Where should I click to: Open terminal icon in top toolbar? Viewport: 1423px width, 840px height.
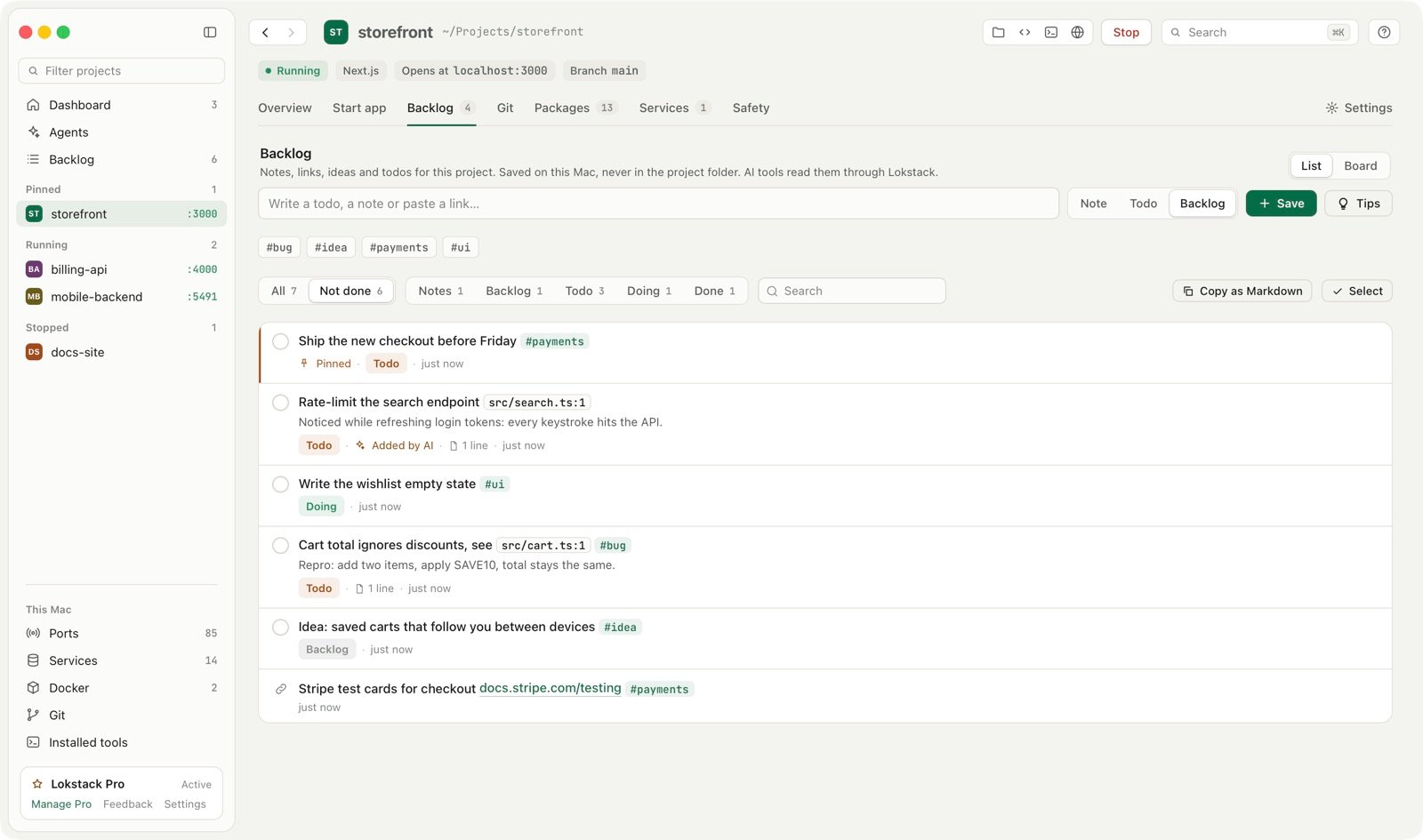click(x=1051, y=32)
